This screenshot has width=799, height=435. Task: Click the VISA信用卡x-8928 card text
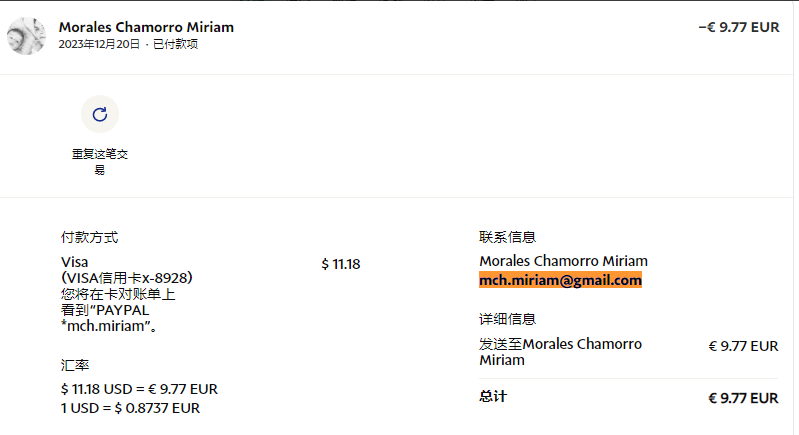click(x=127, y=278)
